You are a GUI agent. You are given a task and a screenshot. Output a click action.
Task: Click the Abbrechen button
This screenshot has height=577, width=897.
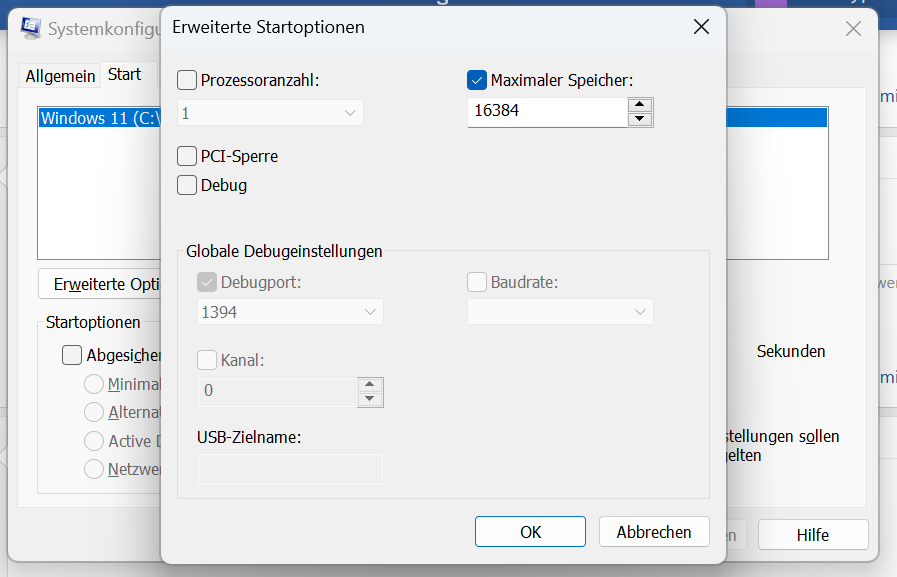[x=654, y=532]
